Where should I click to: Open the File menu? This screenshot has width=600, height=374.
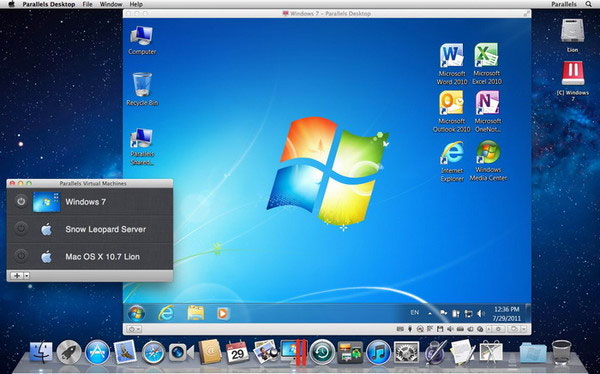pos(87,4)
